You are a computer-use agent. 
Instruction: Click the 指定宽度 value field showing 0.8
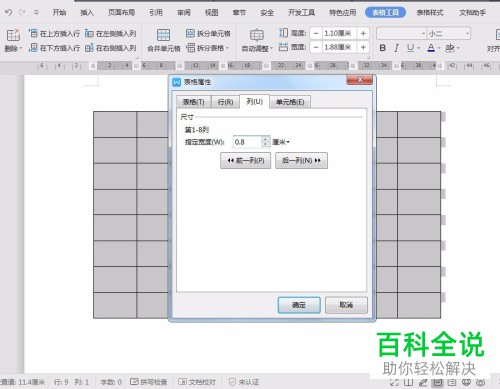pos(247,142)
